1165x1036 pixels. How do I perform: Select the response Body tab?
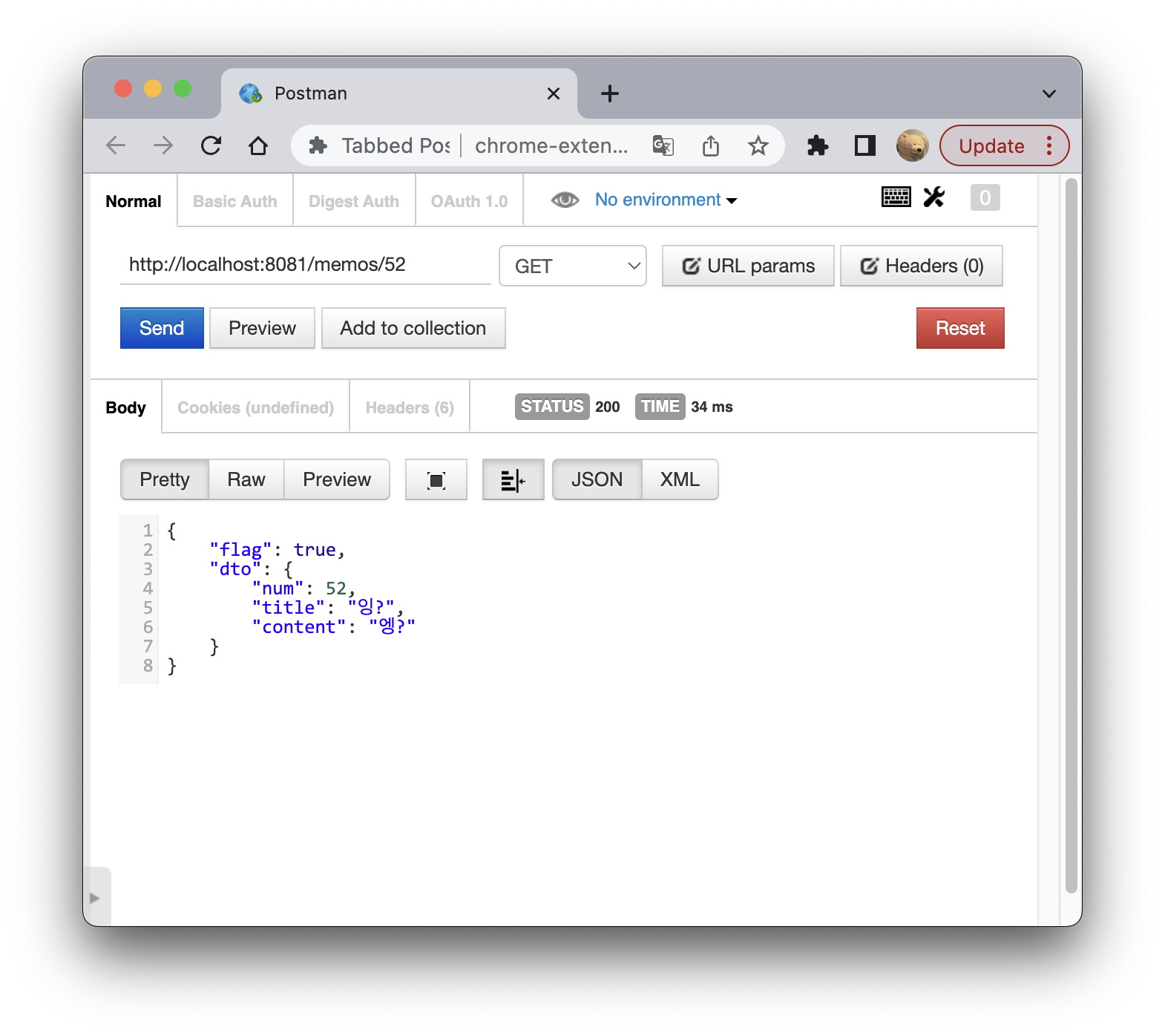pyautogui.click(x=126, y=407)
